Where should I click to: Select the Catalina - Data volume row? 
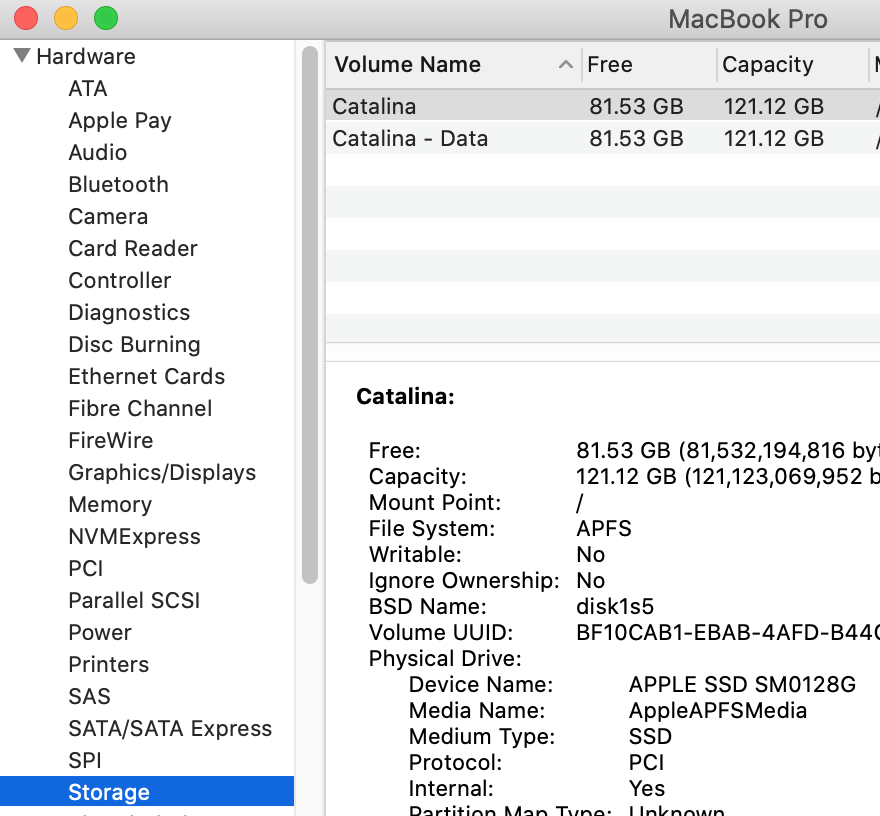click(603, 138)
